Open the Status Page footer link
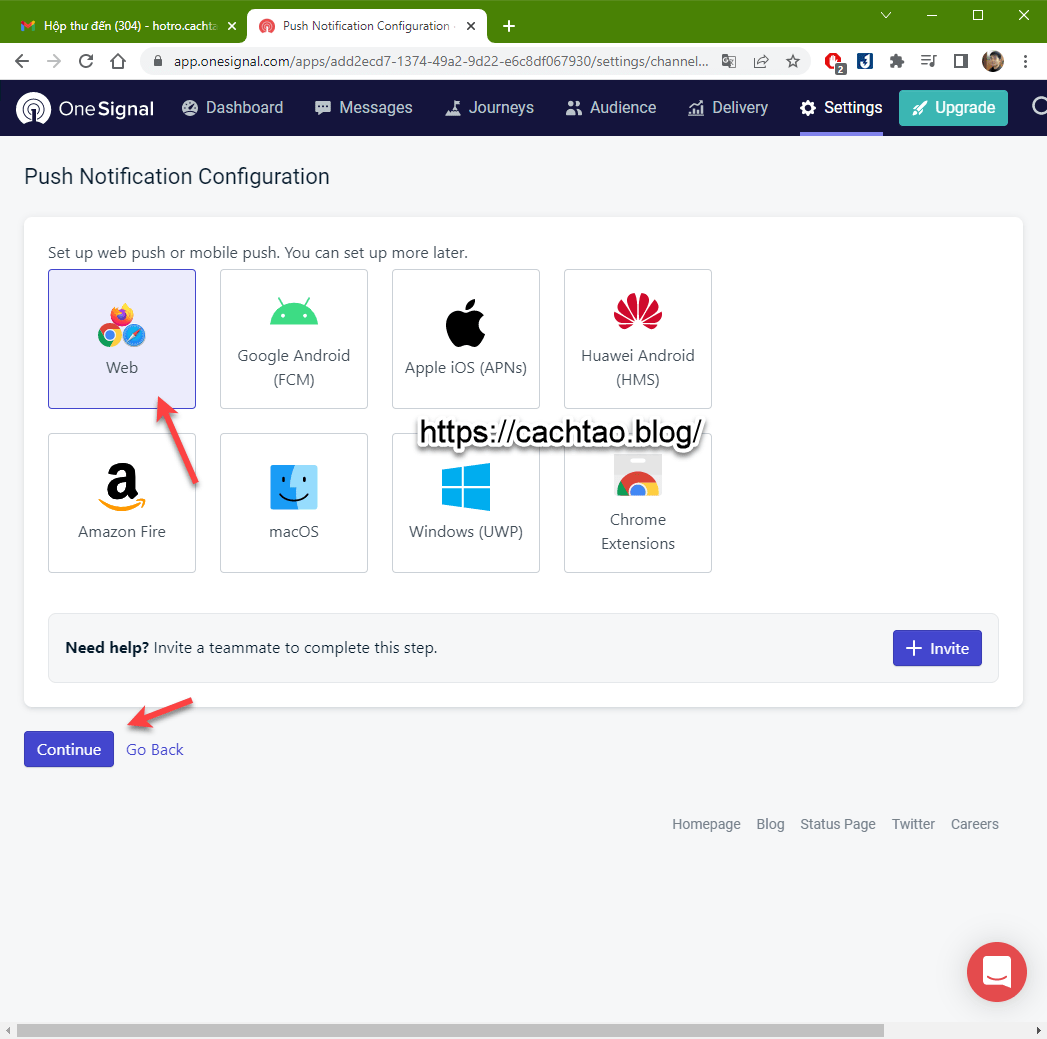The height and width of the screenshot is (1039, 1047). (x=837, y=824)
